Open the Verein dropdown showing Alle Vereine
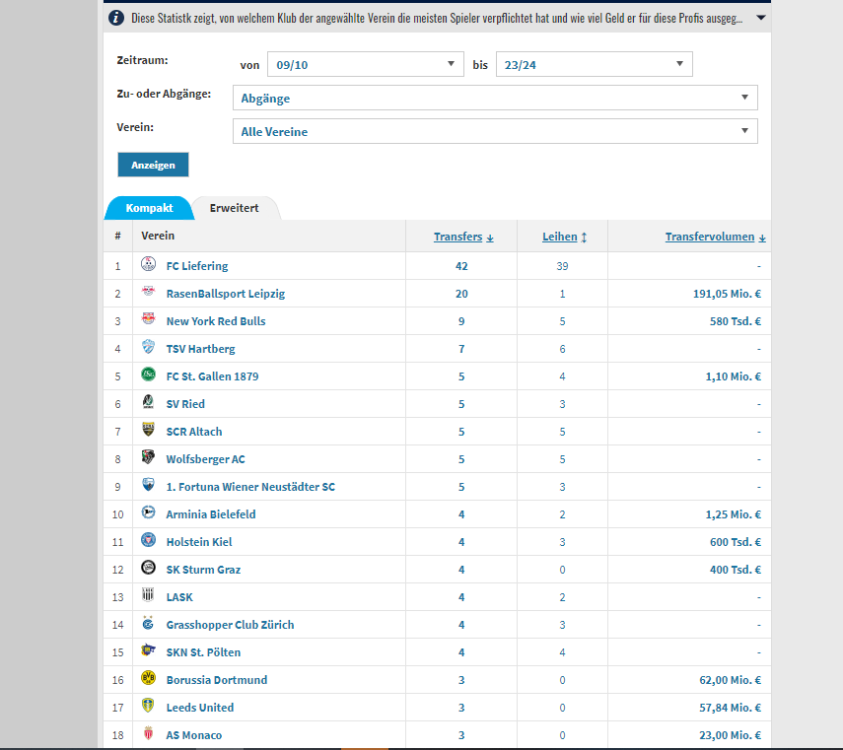The width and height of the screenshot is (843, 750). tap(494, 132)
